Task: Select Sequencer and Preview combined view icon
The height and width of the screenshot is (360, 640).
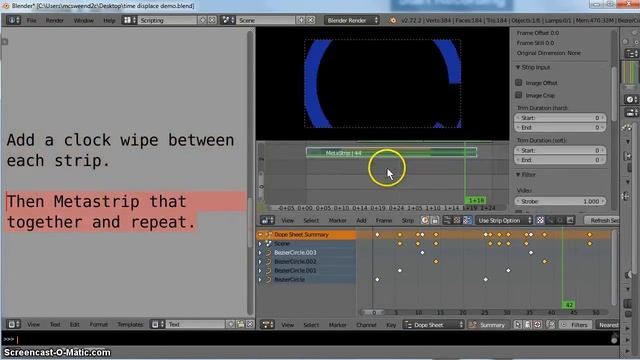Action: (x=467, y=220)
